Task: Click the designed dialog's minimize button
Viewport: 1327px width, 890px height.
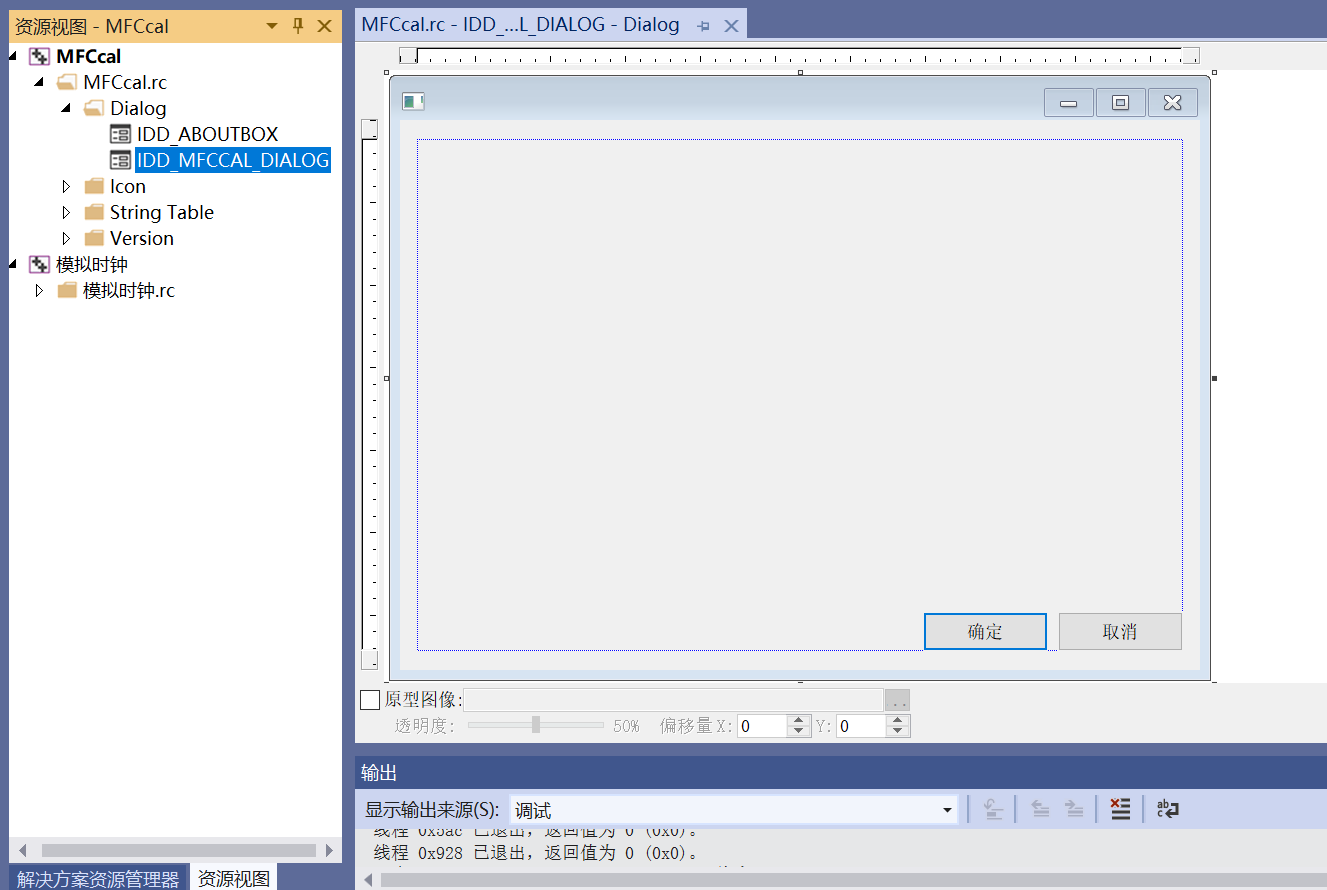Action: [1069, 102]
